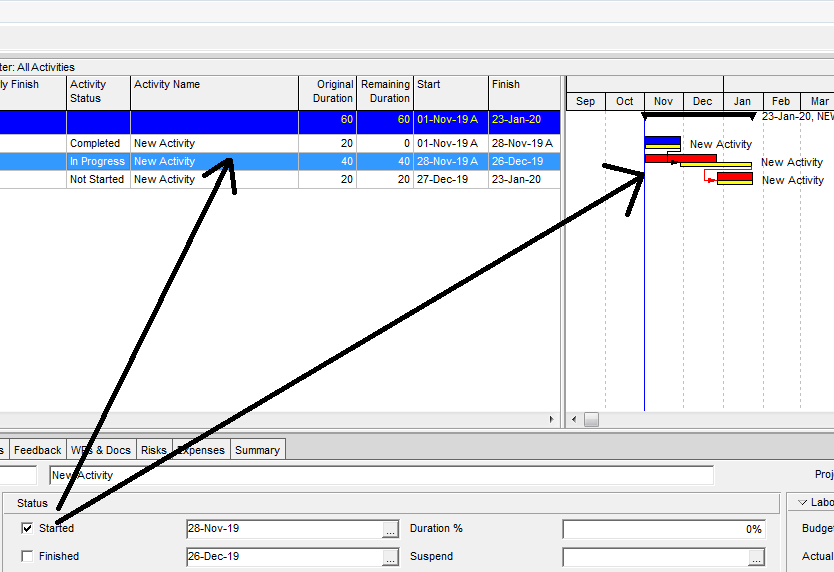Select the In Progress status cell

(98, 161)
